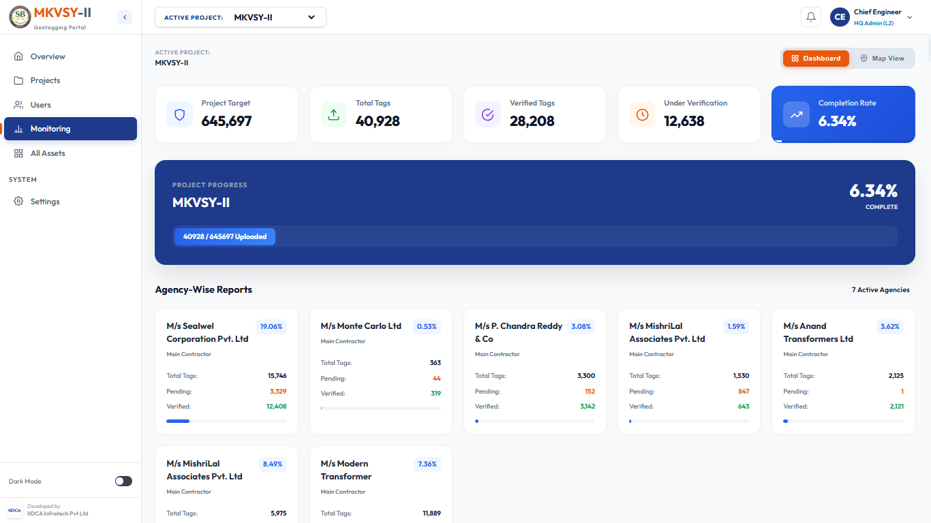931x523 pixels.
Task: Click the Verified Tags value 28,208
Action: pyautogui.click(x=532, y=121)
